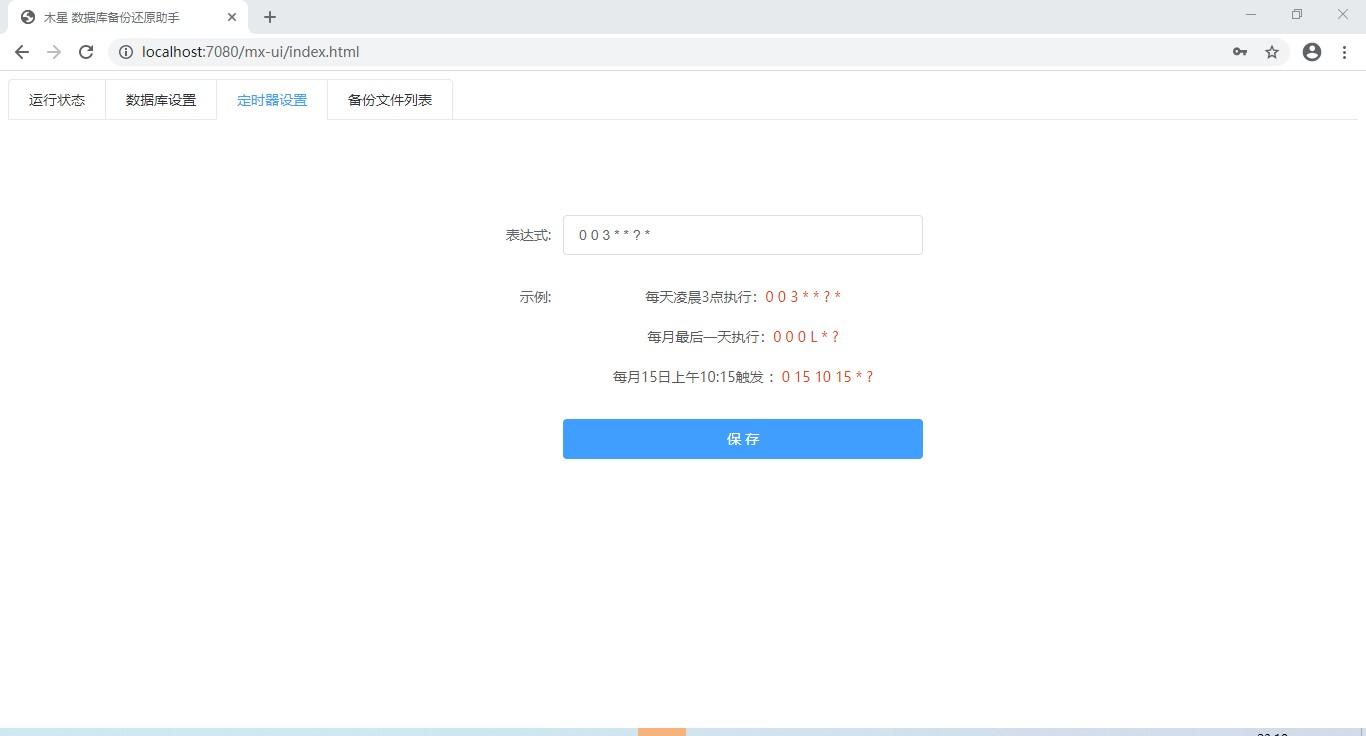This screenshot has height=736, width=1366.
Task: Close the 木星 数据库备份还原助手 tab
Action: click(232, 17)
